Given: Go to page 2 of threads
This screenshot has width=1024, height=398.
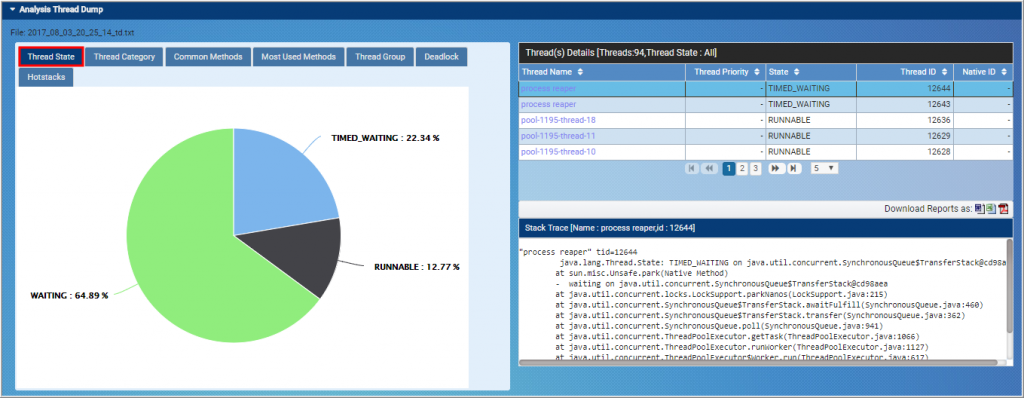Looking at the screenshot, I should click(742, 169).
